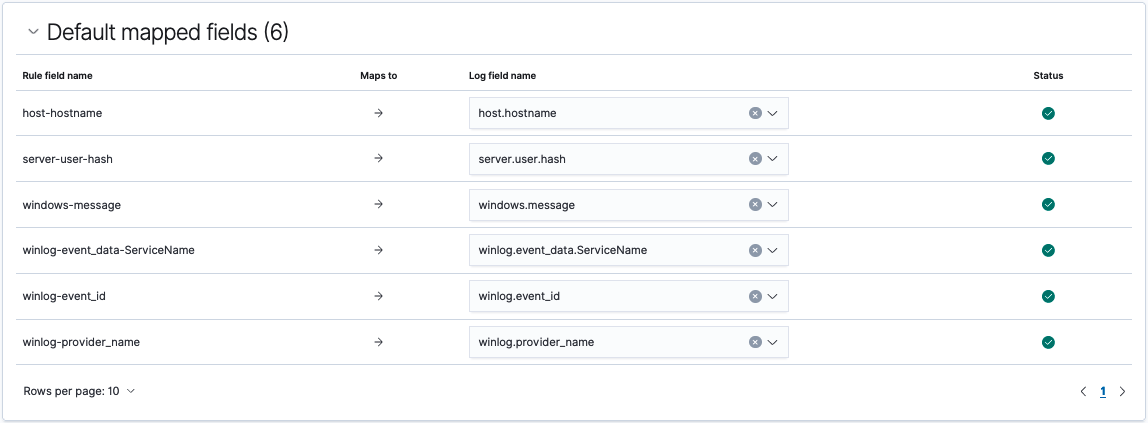1148x423 pixels.
Task: Select the windows-message rule field name
Action: pos(72,205)
